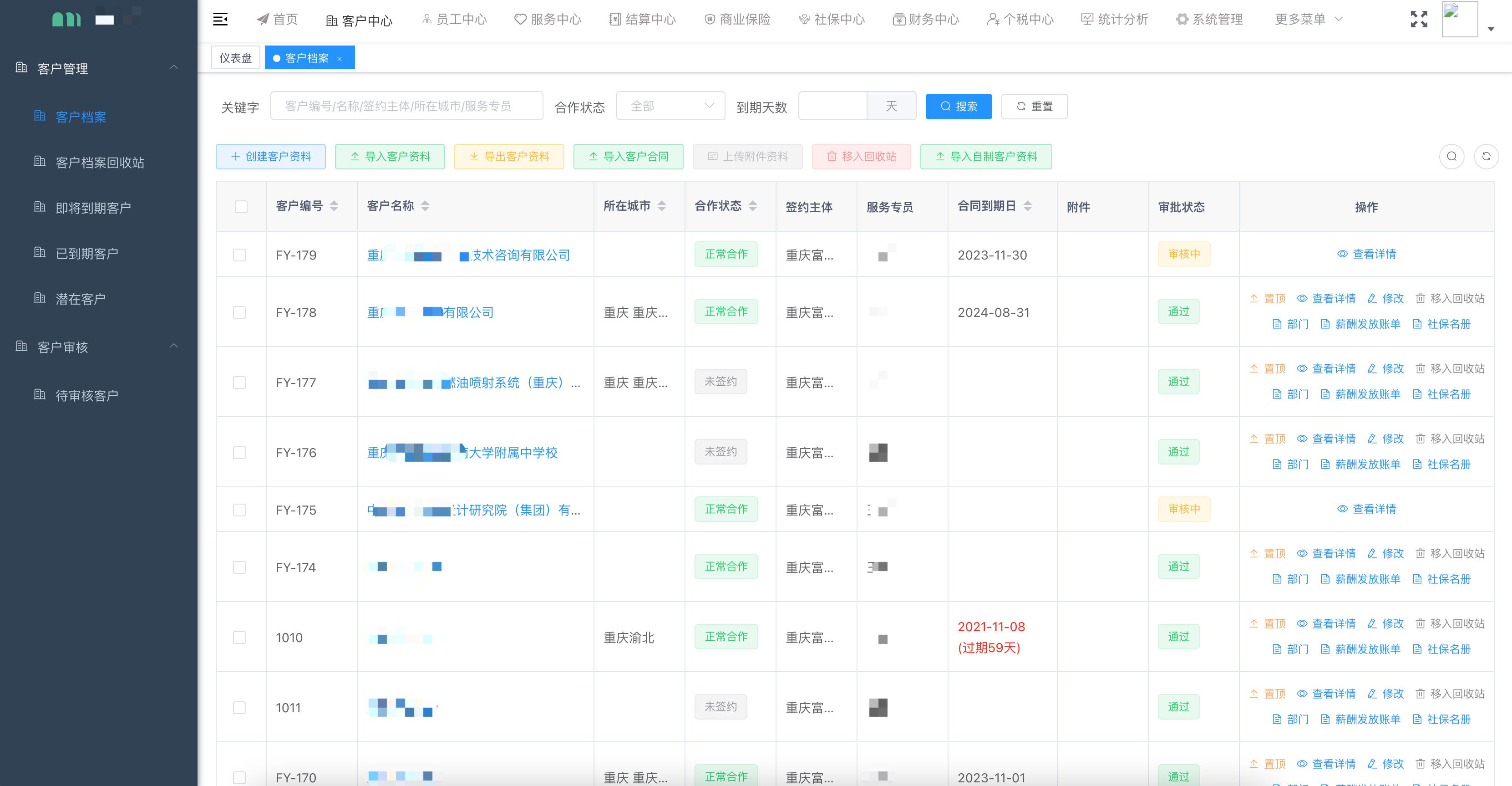Image resolution: width=1512 pixels, height=786 pixels.
Task: Open the 合作状态 dropdown showing 全部
Action: [670, 106]
